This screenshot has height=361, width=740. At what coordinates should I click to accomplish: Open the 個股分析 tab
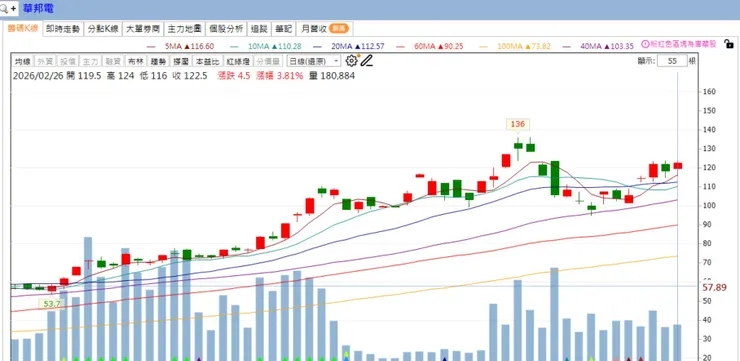227,29
